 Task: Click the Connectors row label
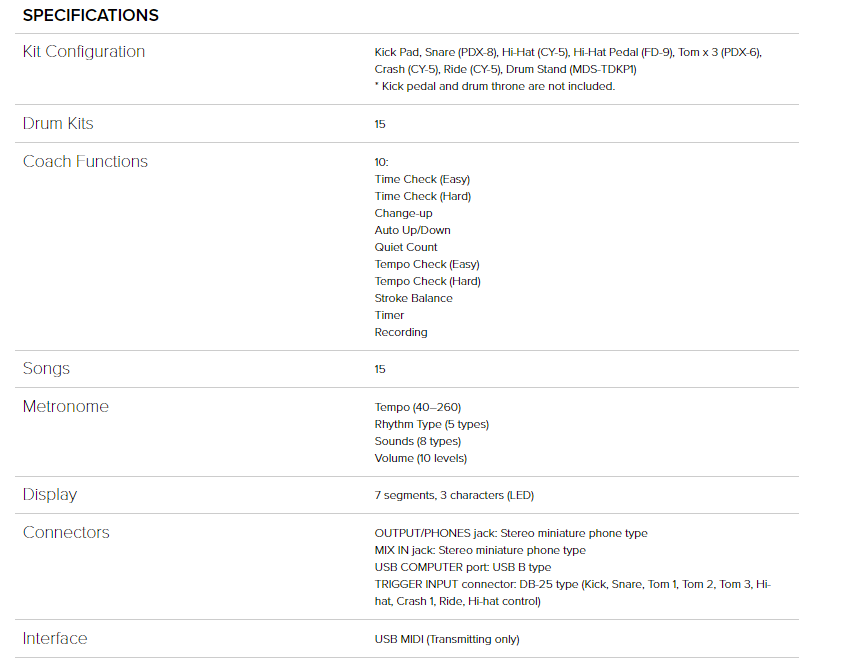pyautogui.click(x=66, y=533)
